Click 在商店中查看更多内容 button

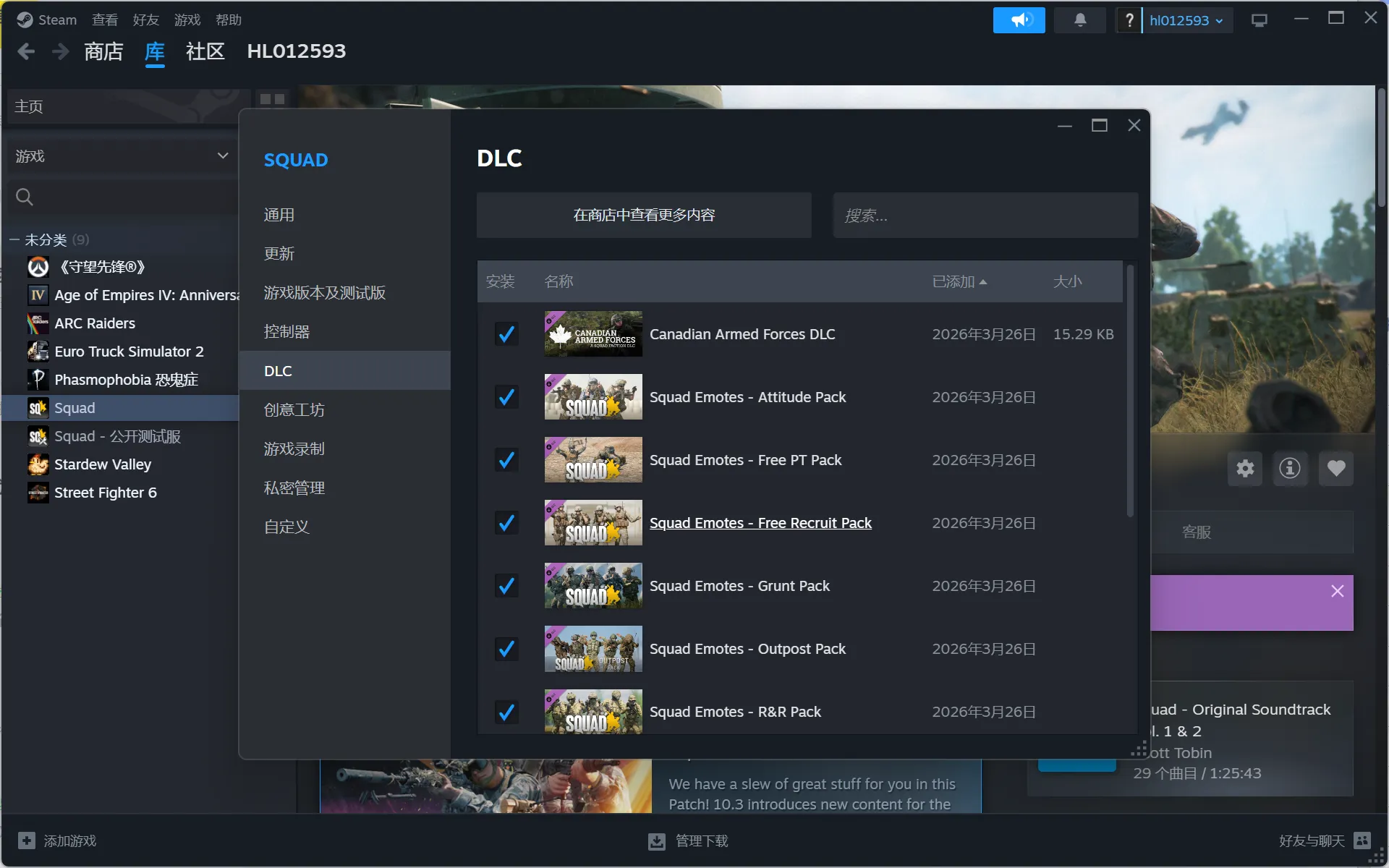(x=644, y=216)
